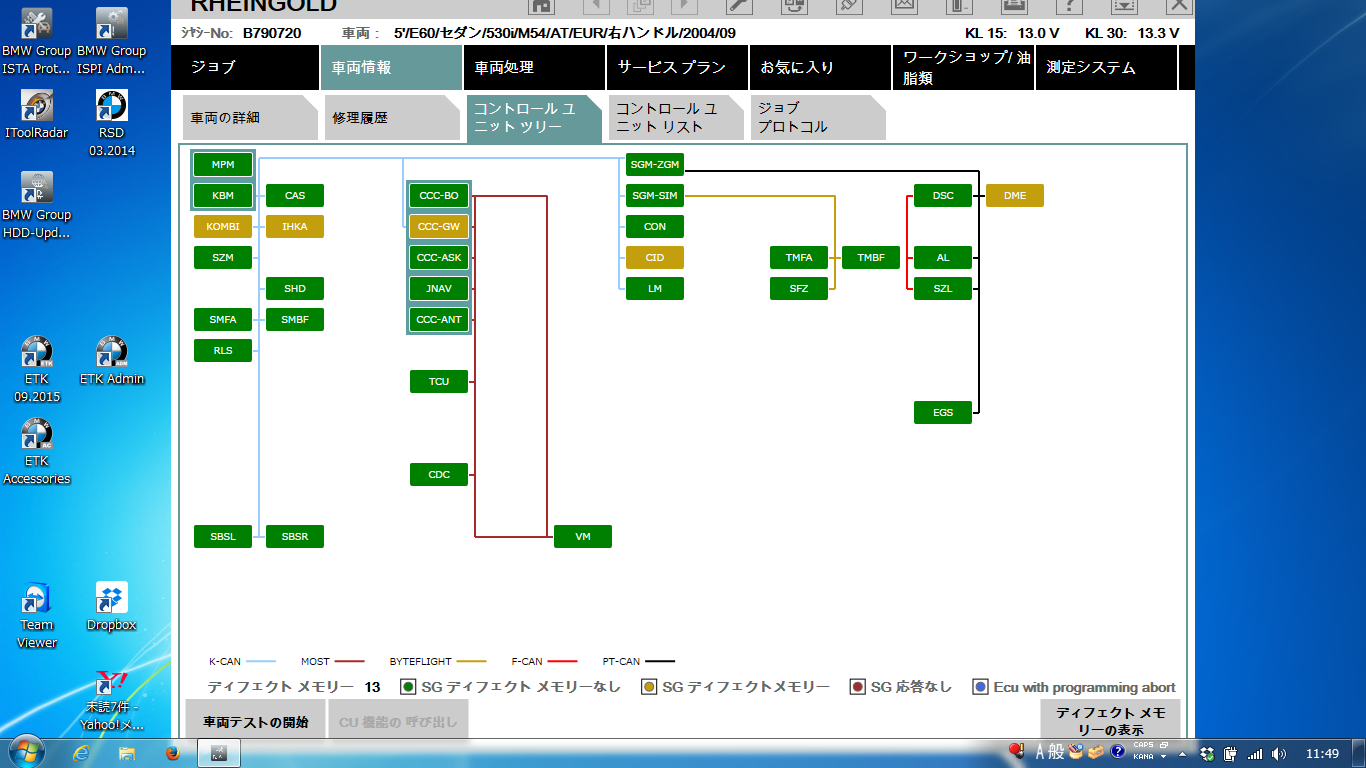Select the EGS control unit node
Viewport: 1366px width, 768px height.
pyautogui.click(x=943, y=413)
